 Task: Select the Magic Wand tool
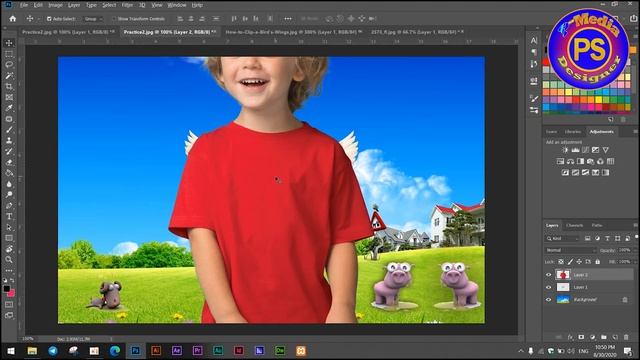(x=9, y=76)
